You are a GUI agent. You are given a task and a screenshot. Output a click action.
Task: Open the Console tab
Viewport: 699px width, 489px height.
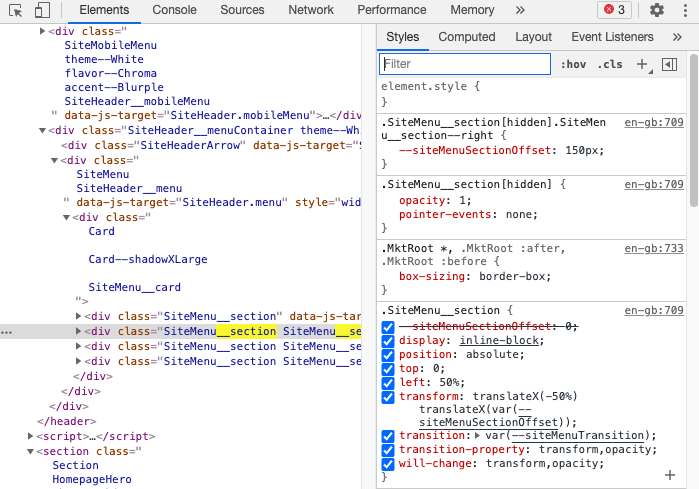[x=174, y=10]
